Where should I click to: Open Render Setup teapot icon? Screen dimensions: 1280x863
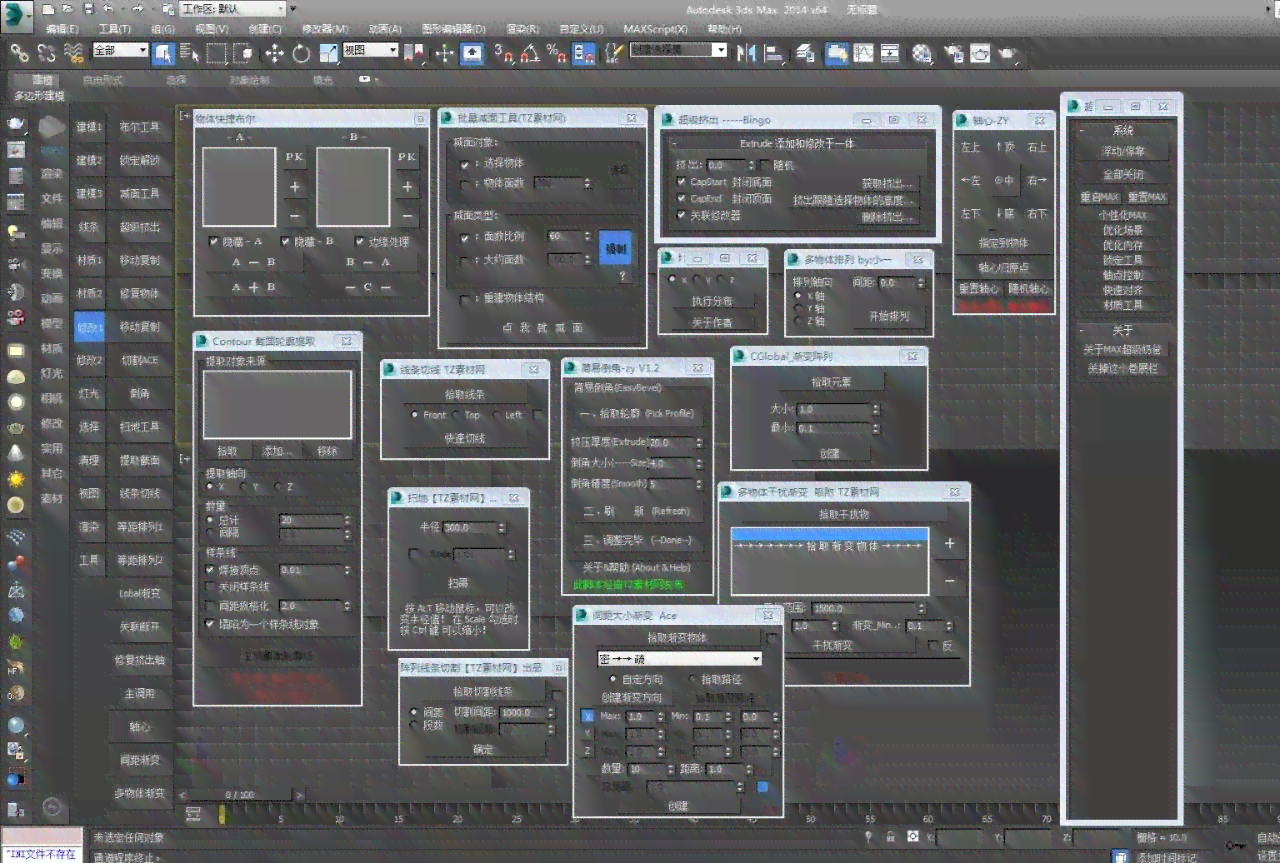(x=954, y=52)
